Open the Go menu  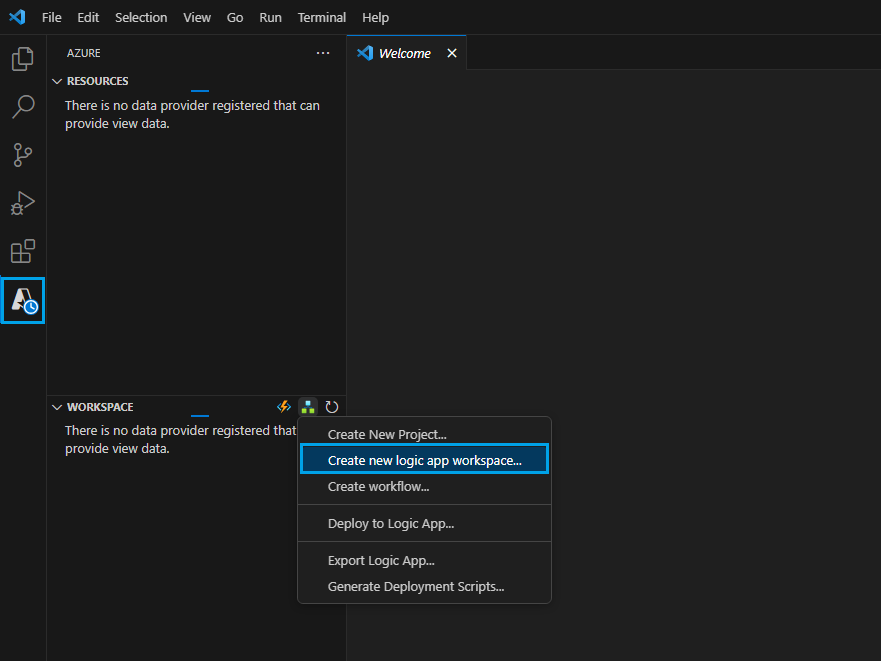[x=235, y=17]
